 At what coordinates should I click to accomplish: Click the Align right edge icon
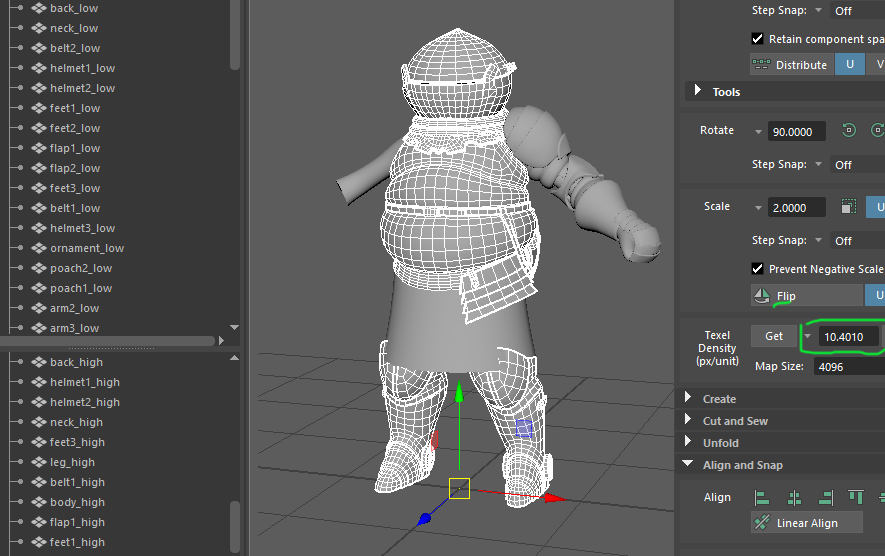coord(825,497)
